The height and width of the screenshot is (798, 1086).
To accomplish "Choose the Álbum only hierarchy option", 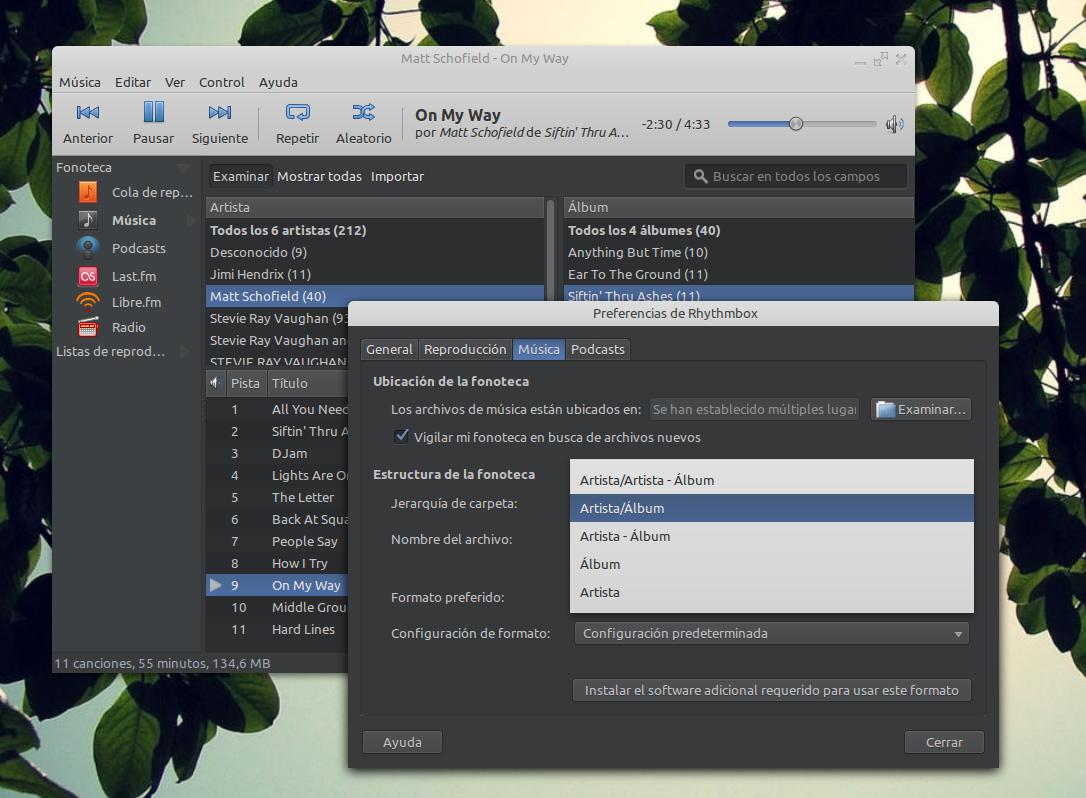I will point(772,565).
